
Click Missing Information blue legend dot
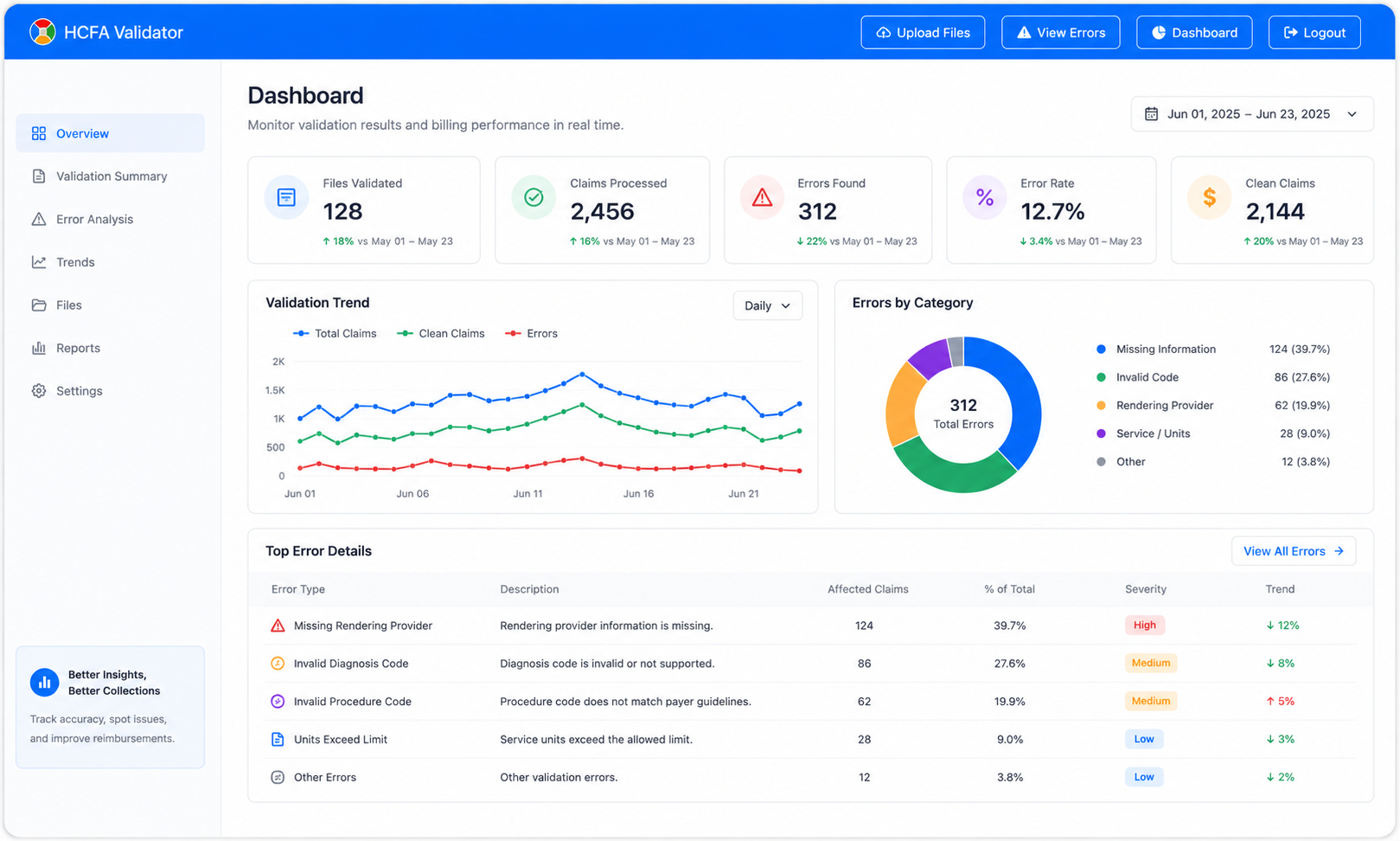coord(1101,350)
